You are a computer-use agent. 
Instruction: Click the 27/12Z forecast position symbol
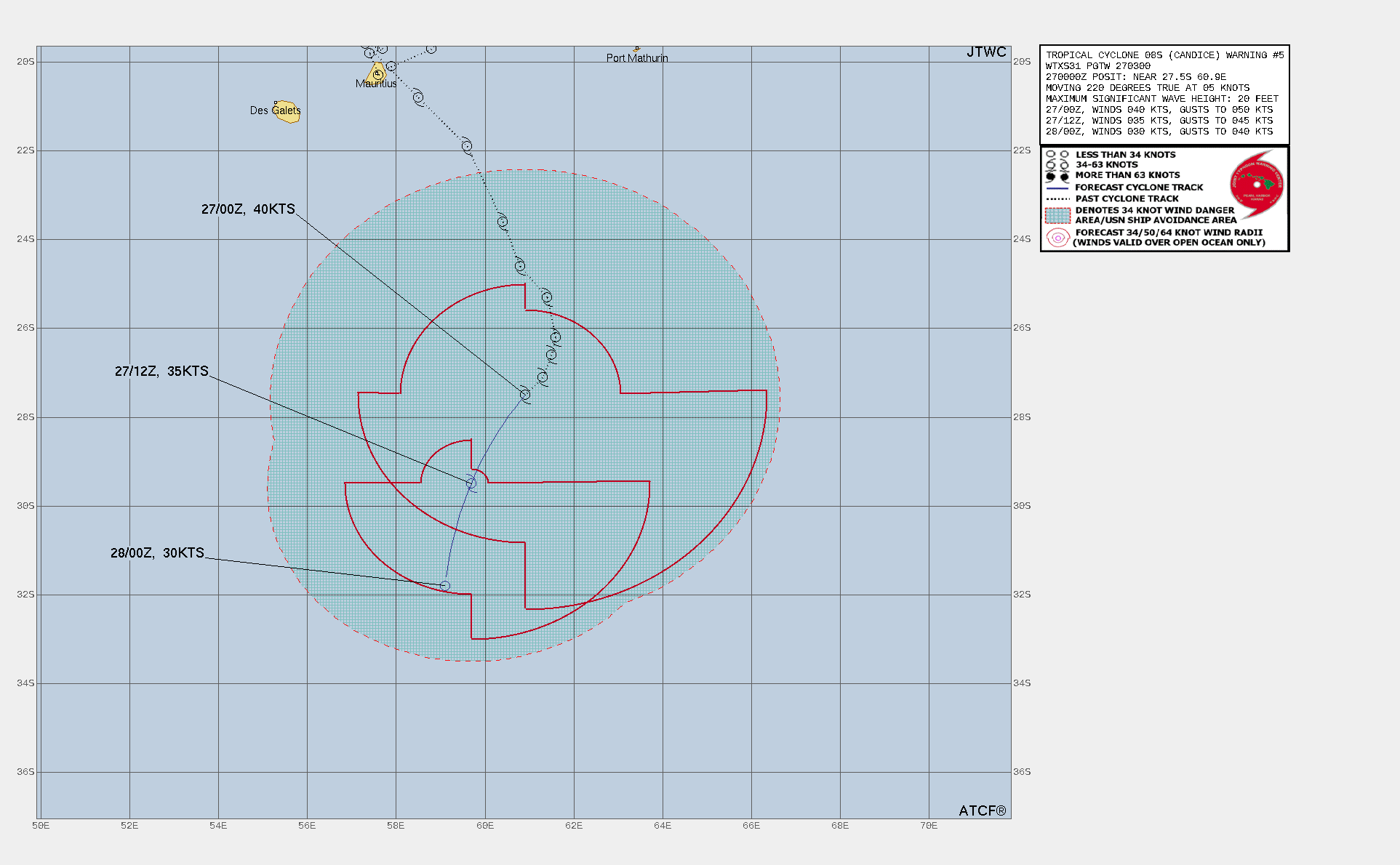[x=471, y=483]
